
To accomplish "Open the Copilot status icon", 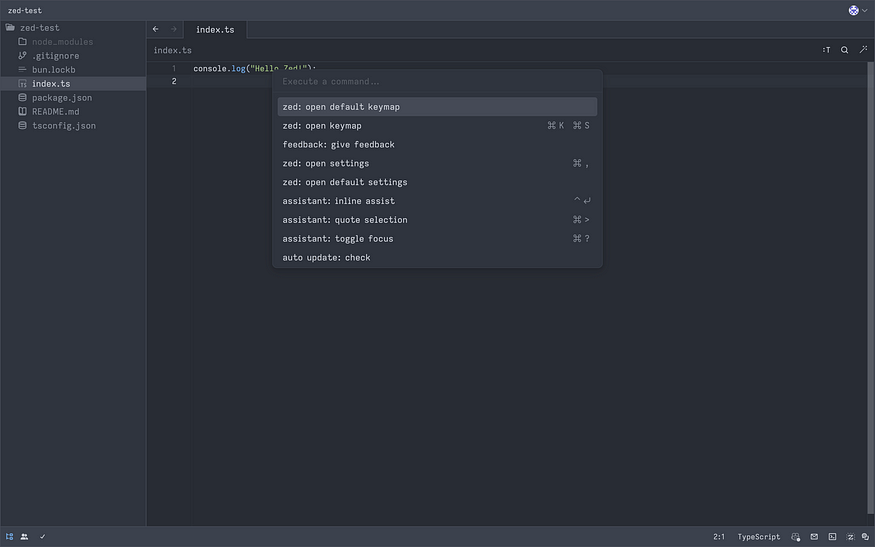I will tap(796, 536).
